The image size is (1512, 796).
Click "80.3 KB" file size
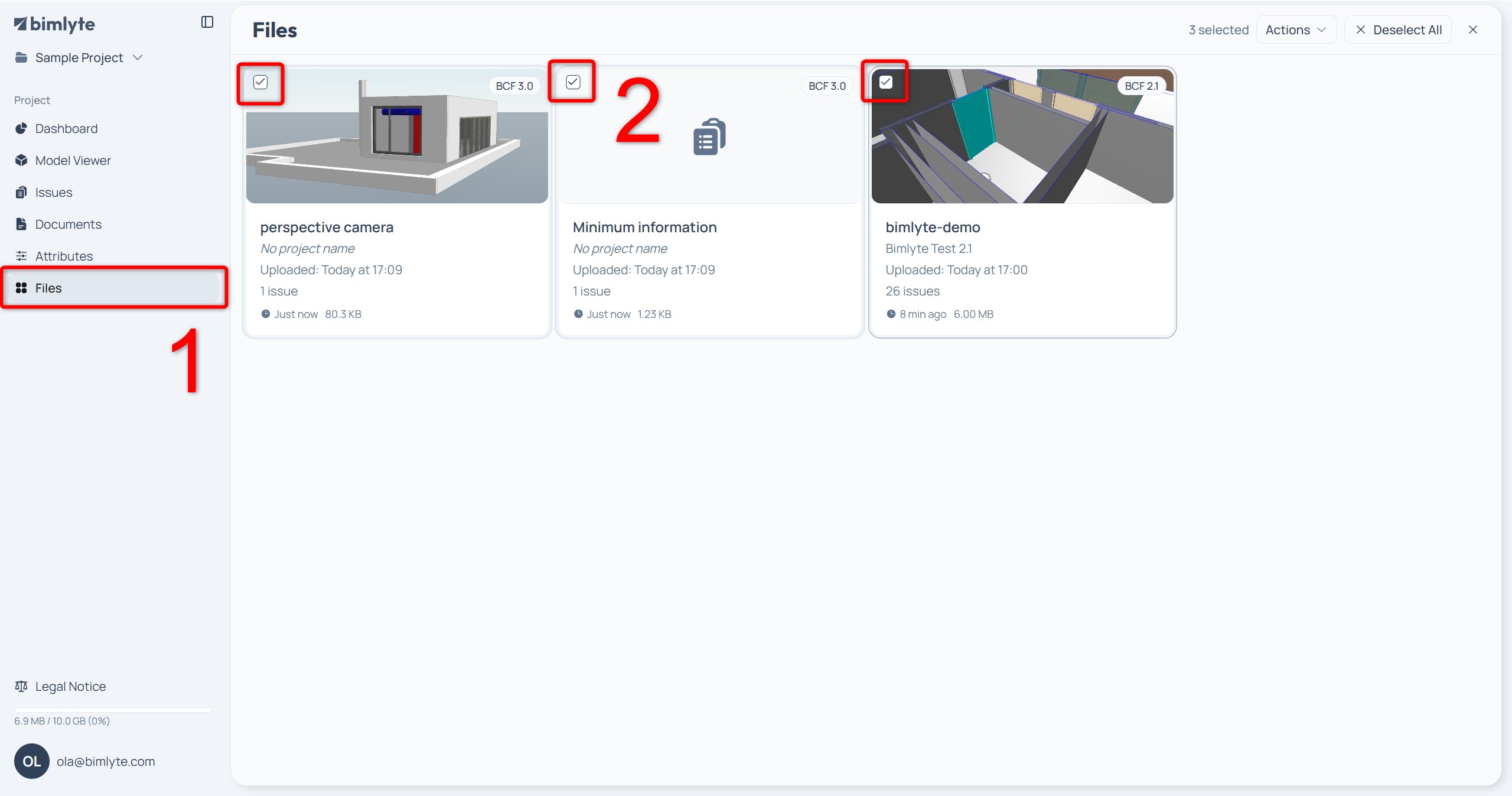coord(343,314)
